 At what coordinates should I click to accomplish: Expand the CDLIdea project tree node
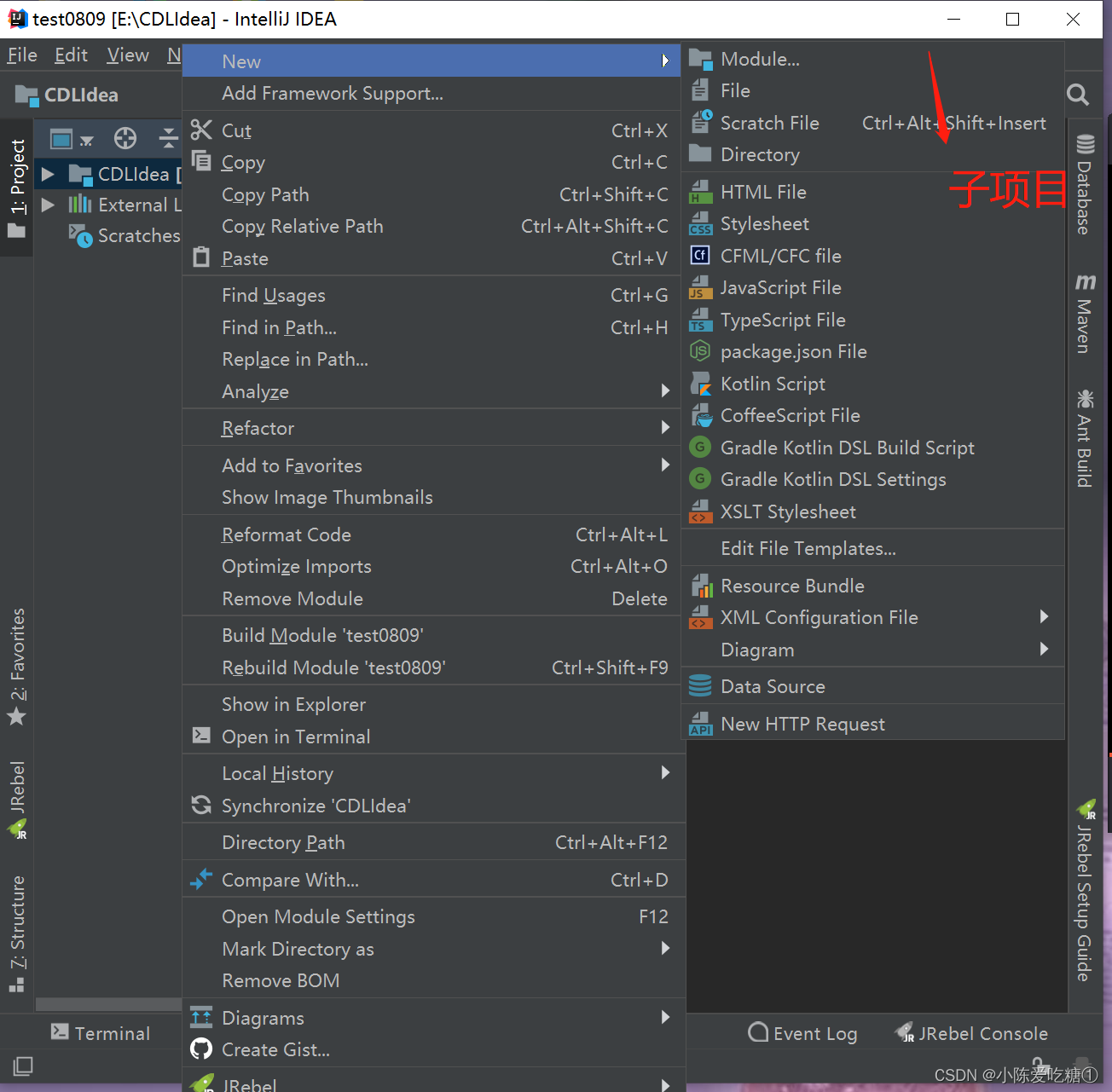click(x=49, y=174)
